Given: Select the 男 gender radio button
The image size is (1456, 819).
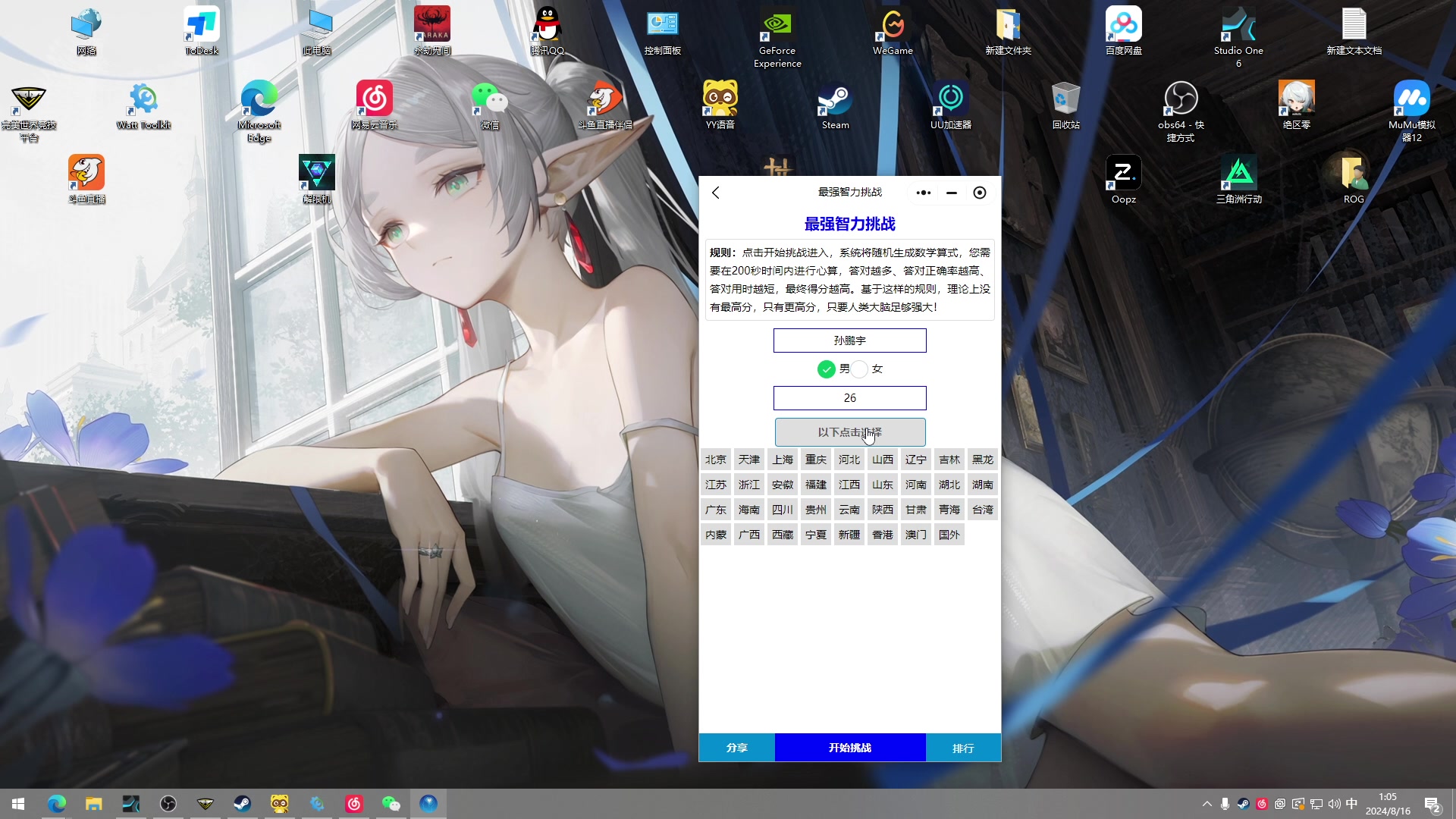Looking at the screenshot, I should click(826, 369).
